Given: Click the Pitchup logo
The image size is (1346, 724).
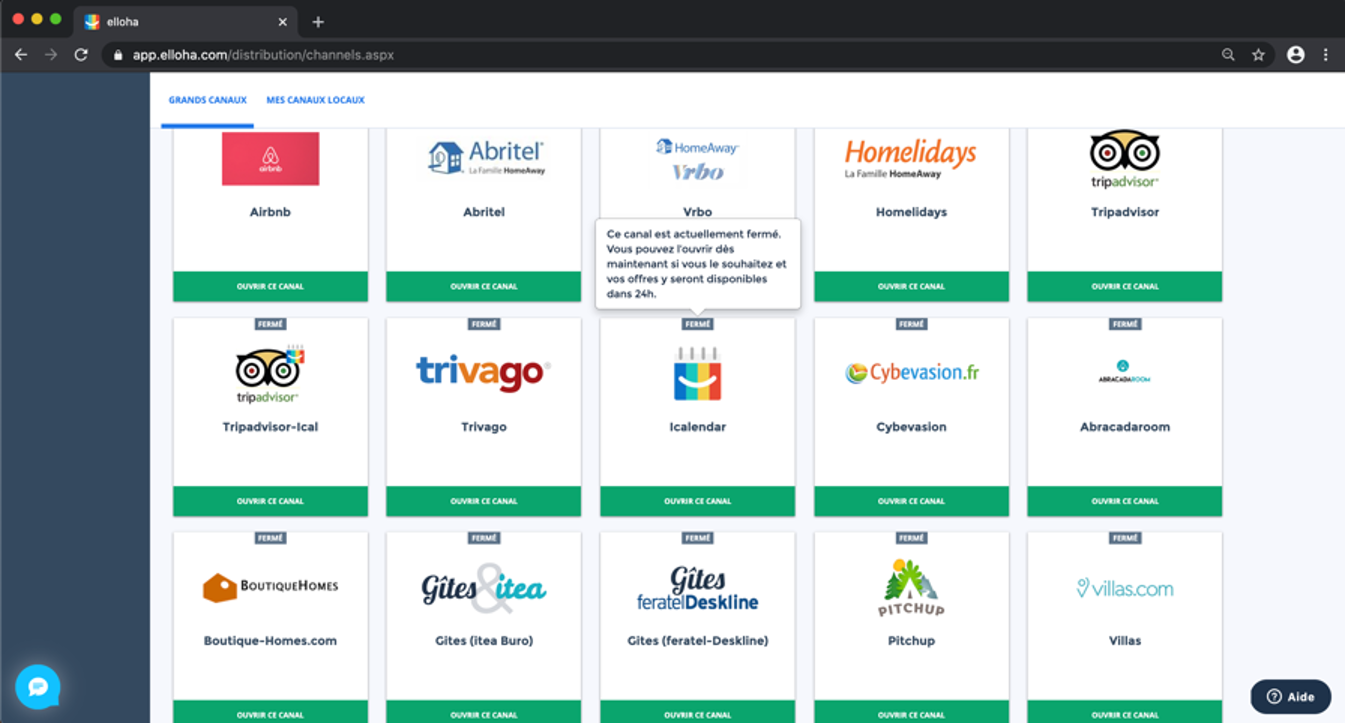Looking at the screenshot, I should (911, 588).
